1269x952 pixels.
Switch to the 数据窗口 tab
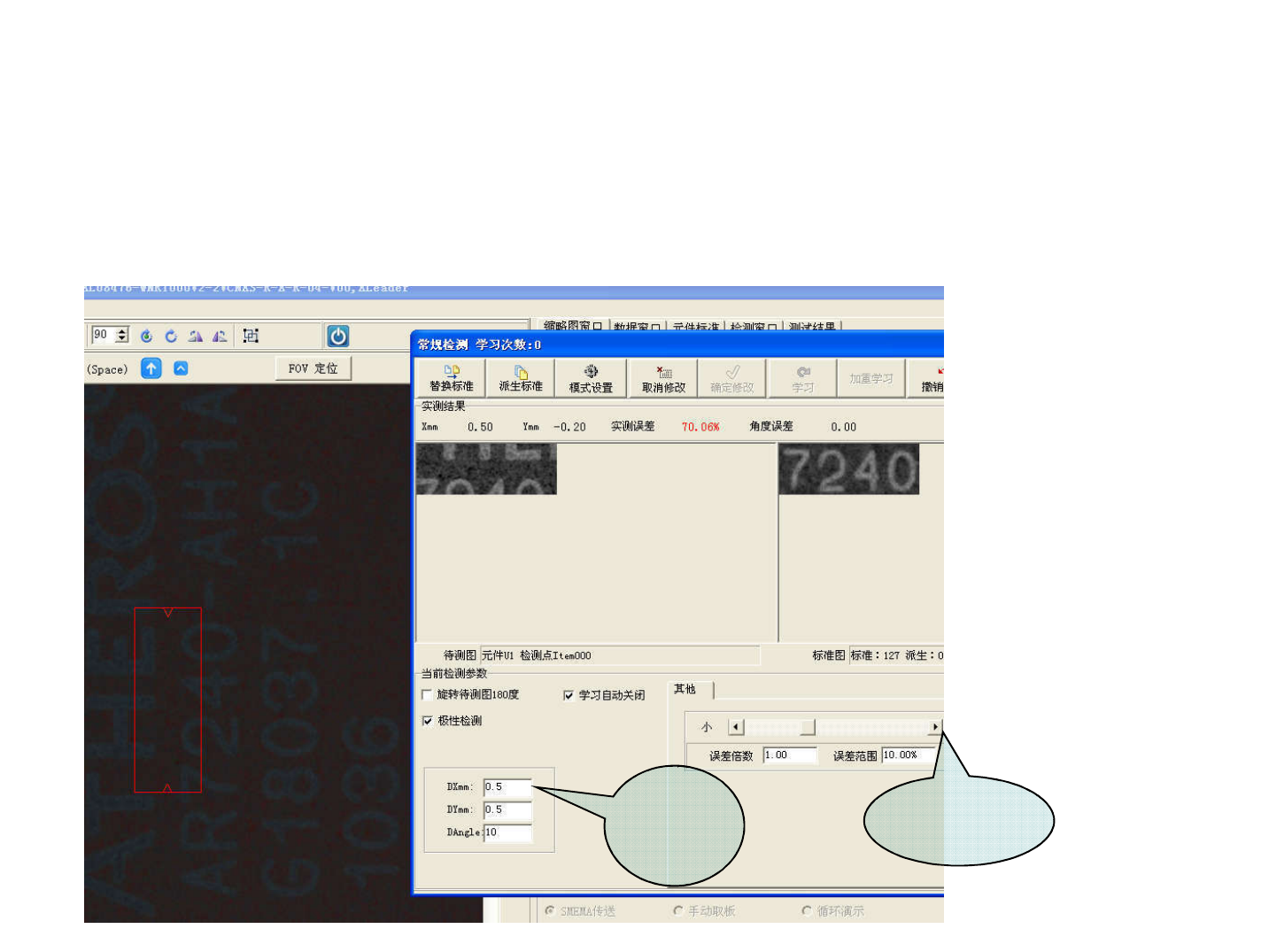[638, 326]
